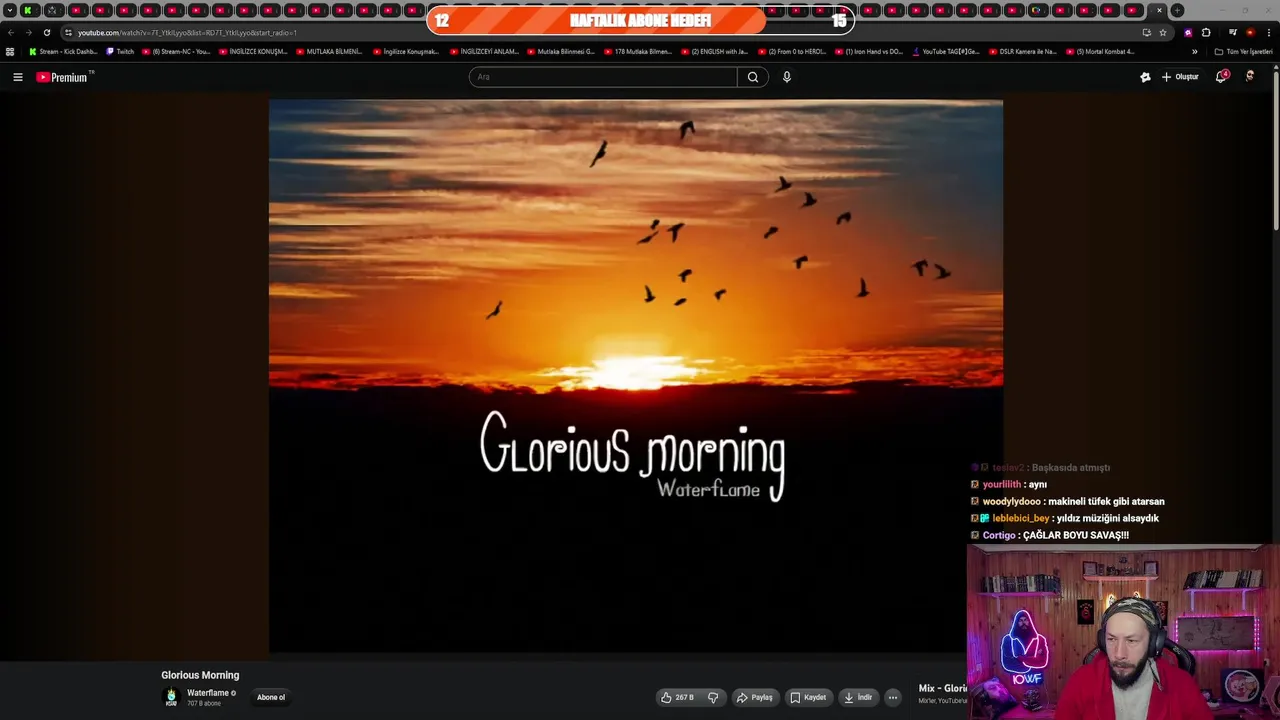Open İNGİLİZCE KONUŞM... bookmark
This screenshot has width=1280, height=720.
(x=253, y=51)
